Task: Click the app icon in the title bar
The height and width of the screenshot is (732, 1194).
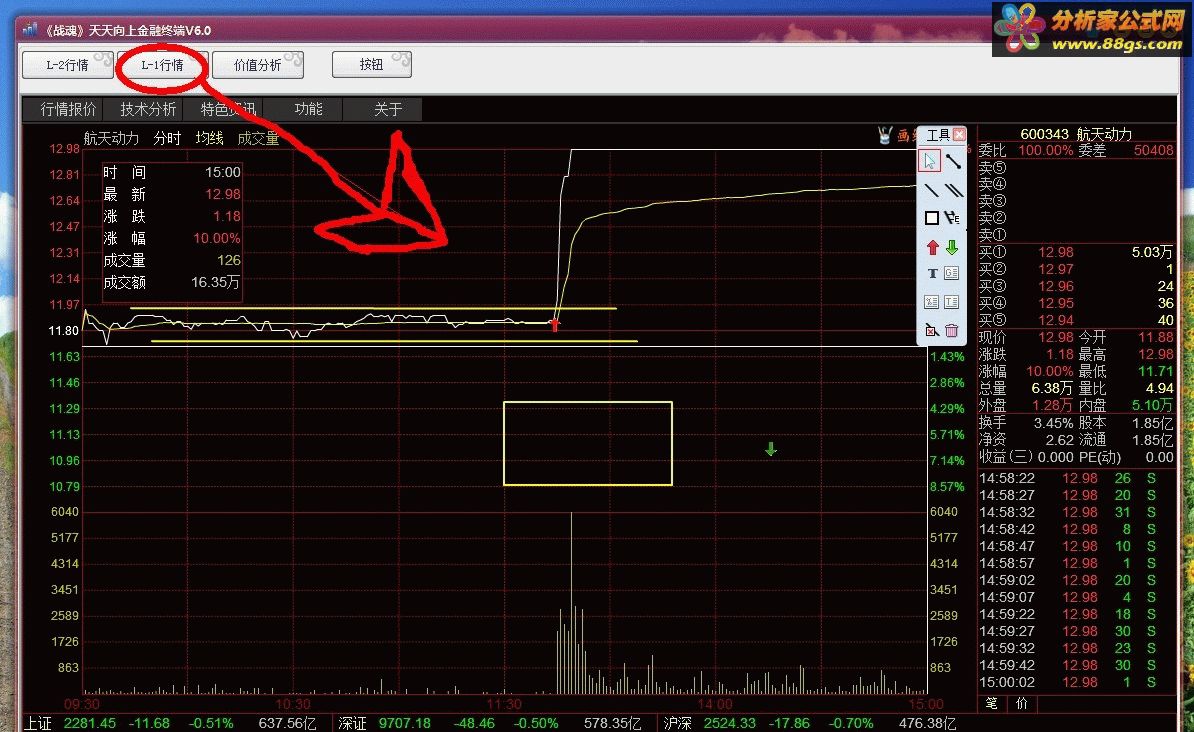Action: coord(30,30)
